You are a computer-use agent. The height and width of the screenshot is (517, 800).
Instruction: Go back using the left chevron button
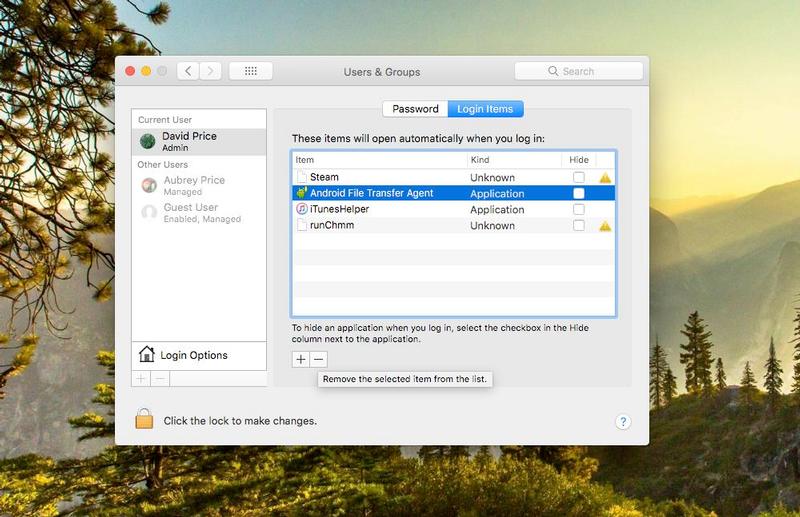tap(188, 71)
